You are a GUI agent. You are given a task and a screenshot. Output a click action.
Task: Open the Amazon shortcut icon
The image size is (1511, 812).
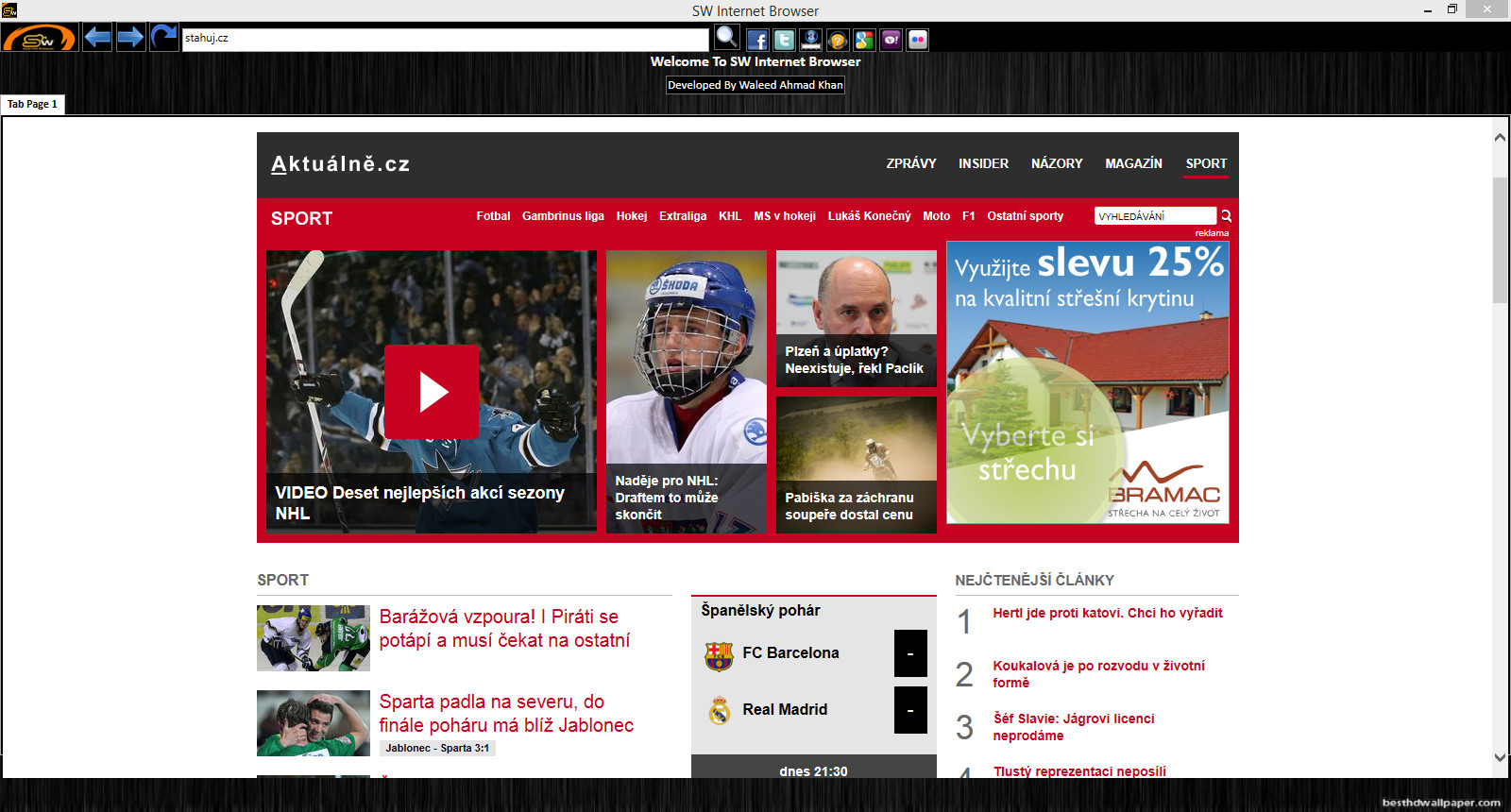pyautogui.click(x=810, y=40)
